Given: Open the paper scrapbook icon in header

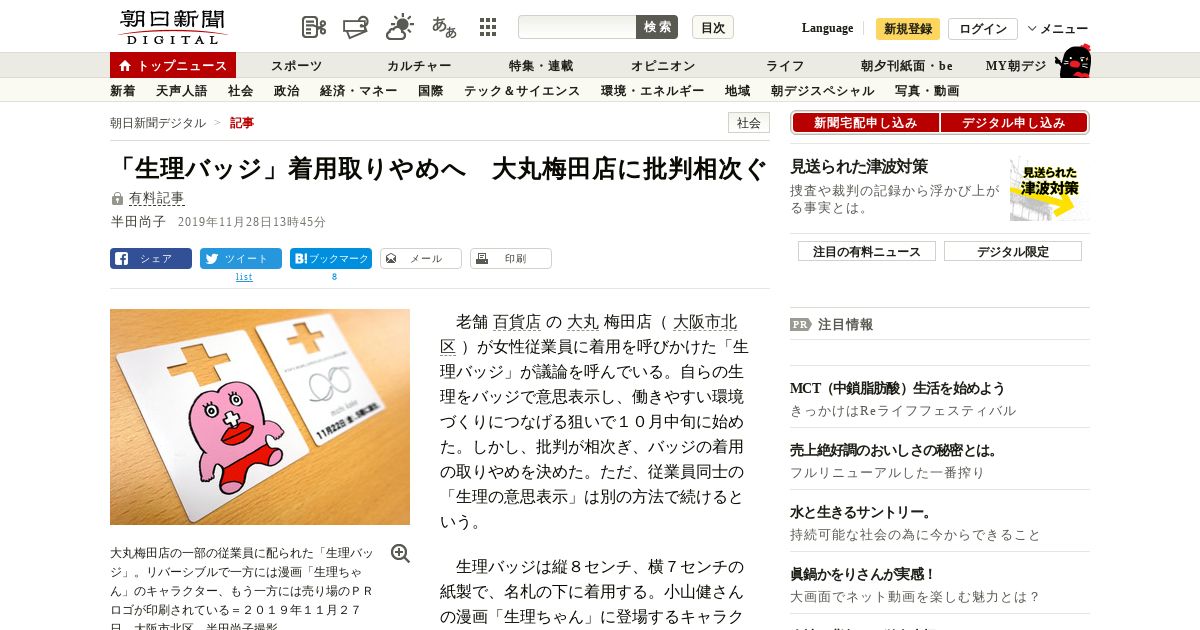Looking at the screenshot, I should (x=356, y=27).
